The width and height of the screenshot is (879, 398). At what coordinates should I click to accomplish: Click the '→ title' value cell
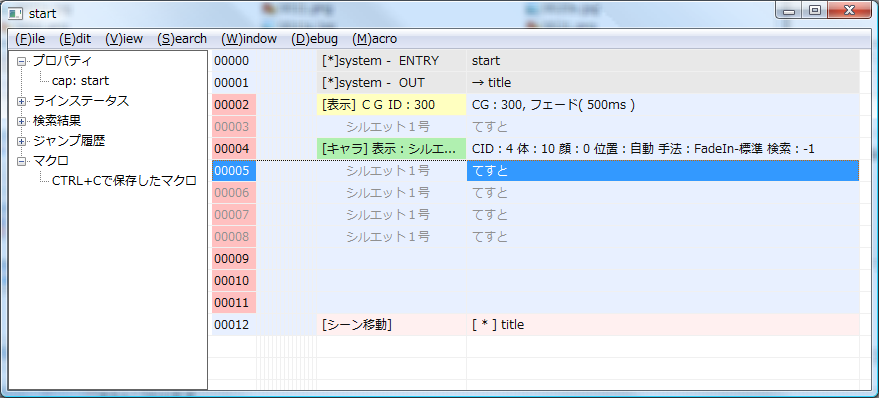[663, 82]
